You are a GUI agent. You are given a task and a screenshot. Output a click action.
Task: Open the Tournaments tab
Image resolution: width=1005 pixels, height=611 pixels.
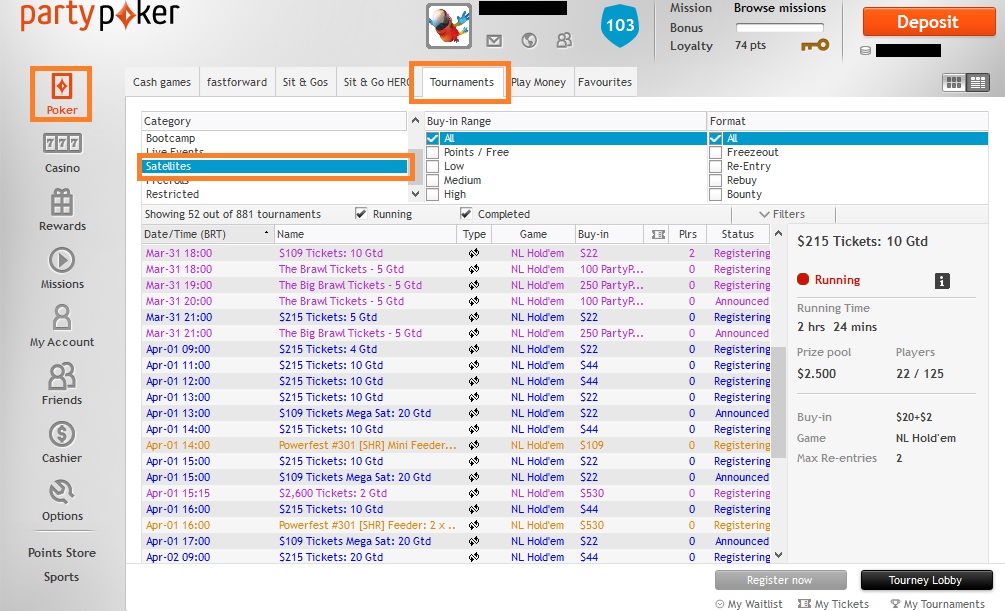coord(461,82)
